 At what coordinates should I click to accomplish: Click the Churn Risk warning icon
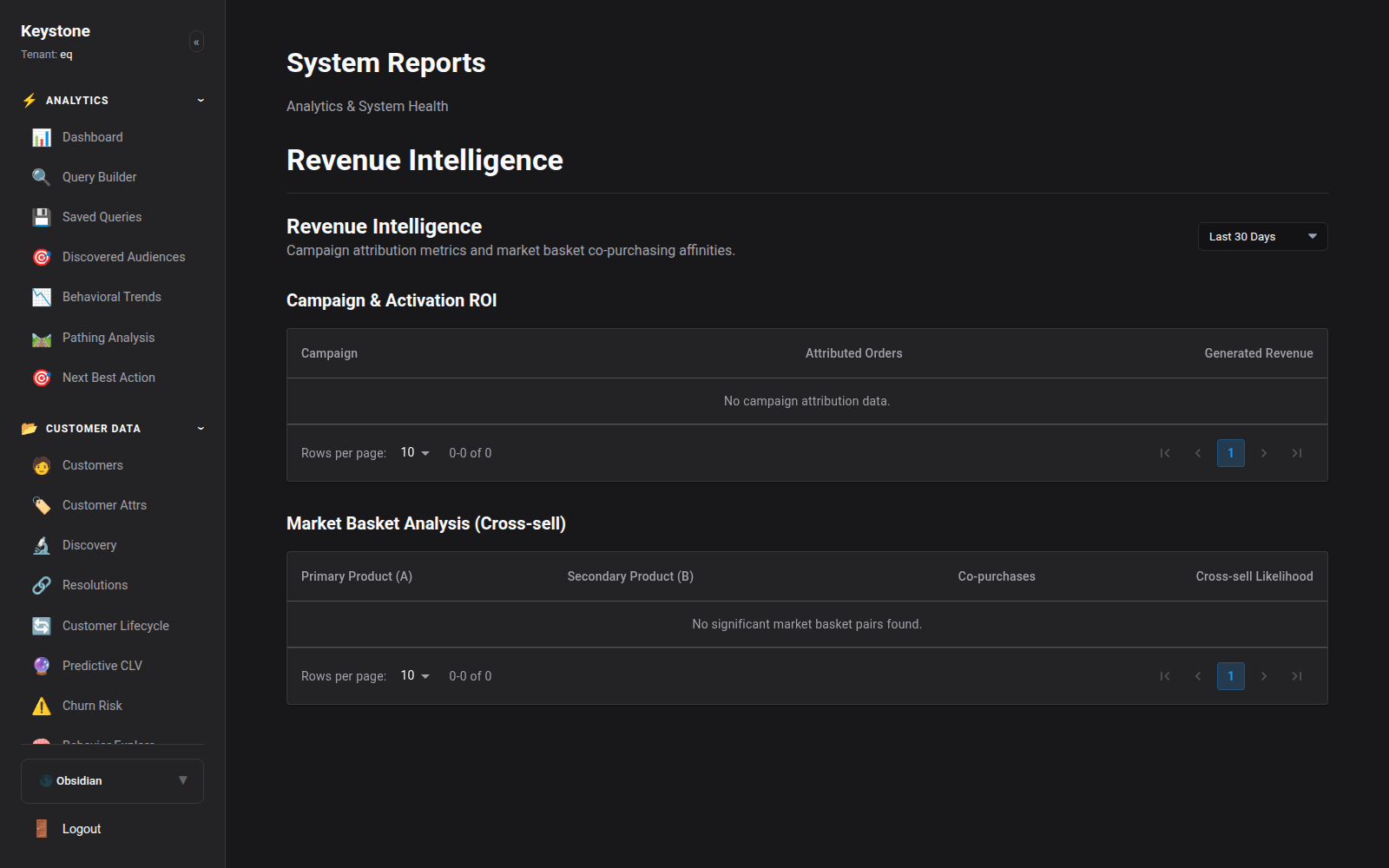[42, 706]
